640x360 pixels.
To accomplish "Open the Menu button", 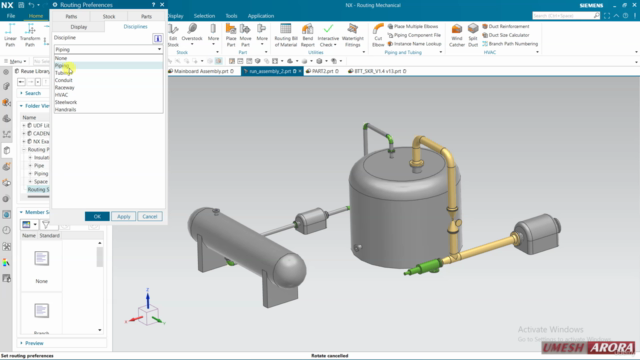I will pos(16,61).
